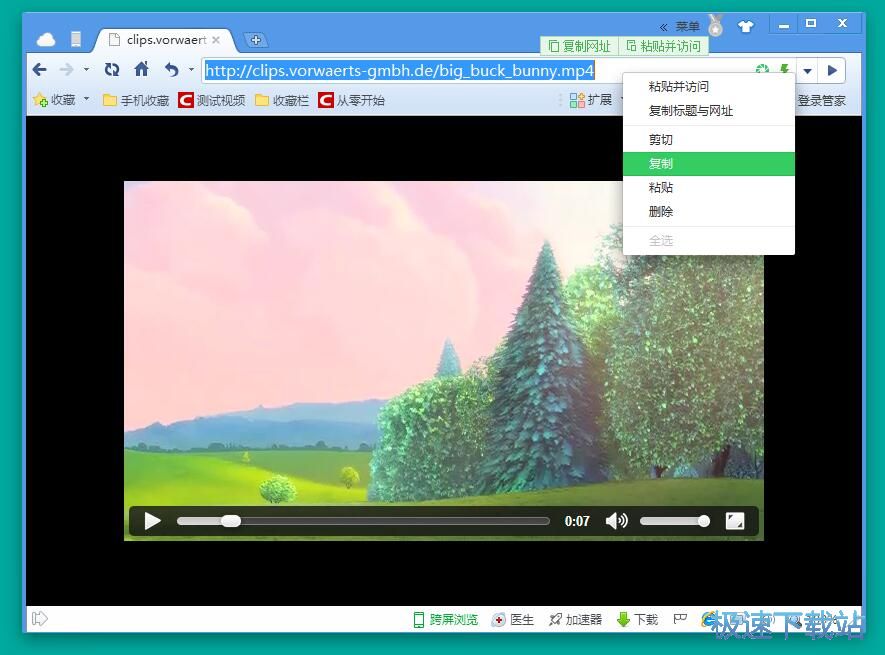Click the lightning speed mode icon in address bar
Screen dimensions: 885x655
click(x=785, y=69)
